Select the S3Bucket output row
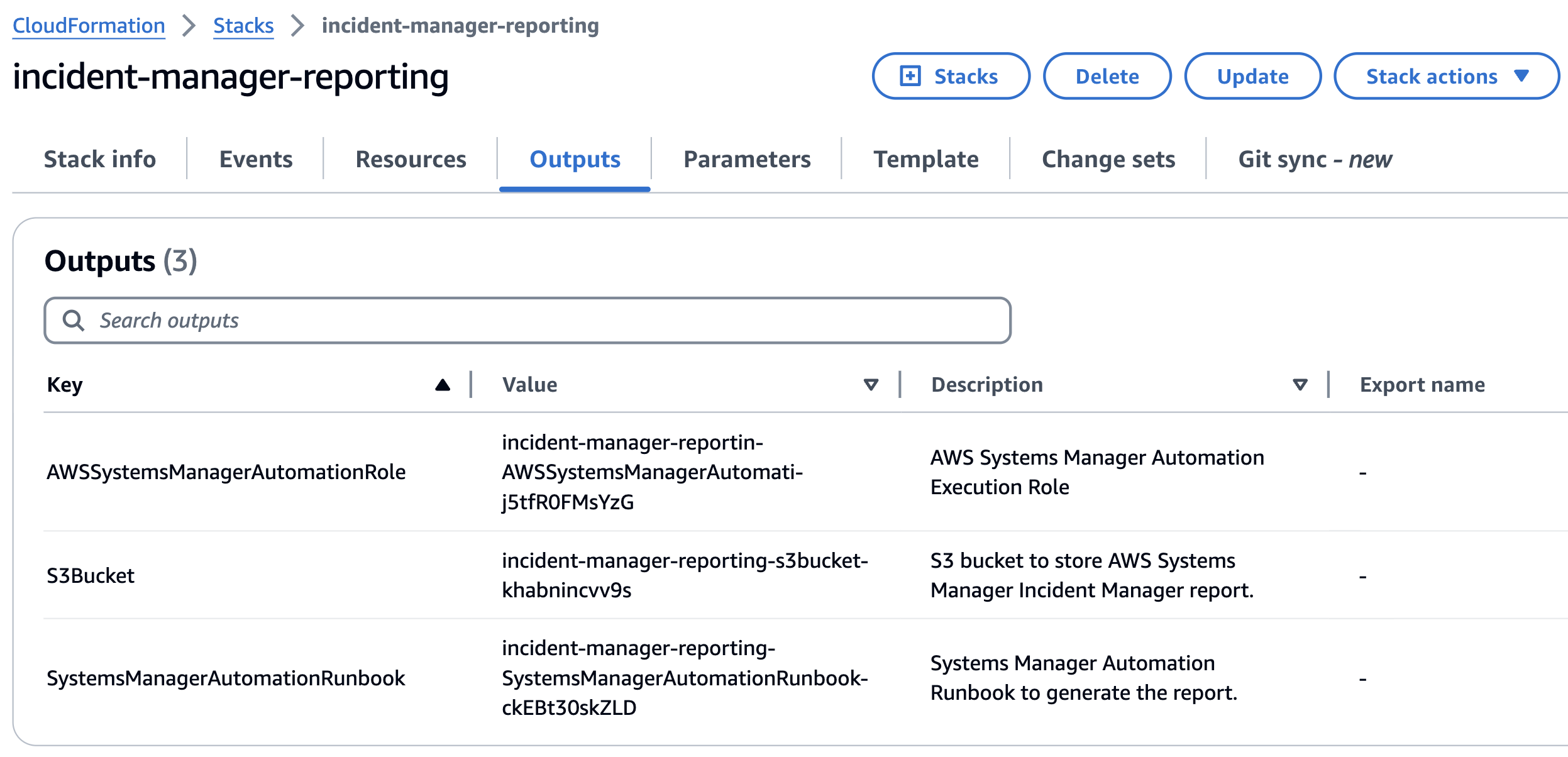 (x=91, y=575)
